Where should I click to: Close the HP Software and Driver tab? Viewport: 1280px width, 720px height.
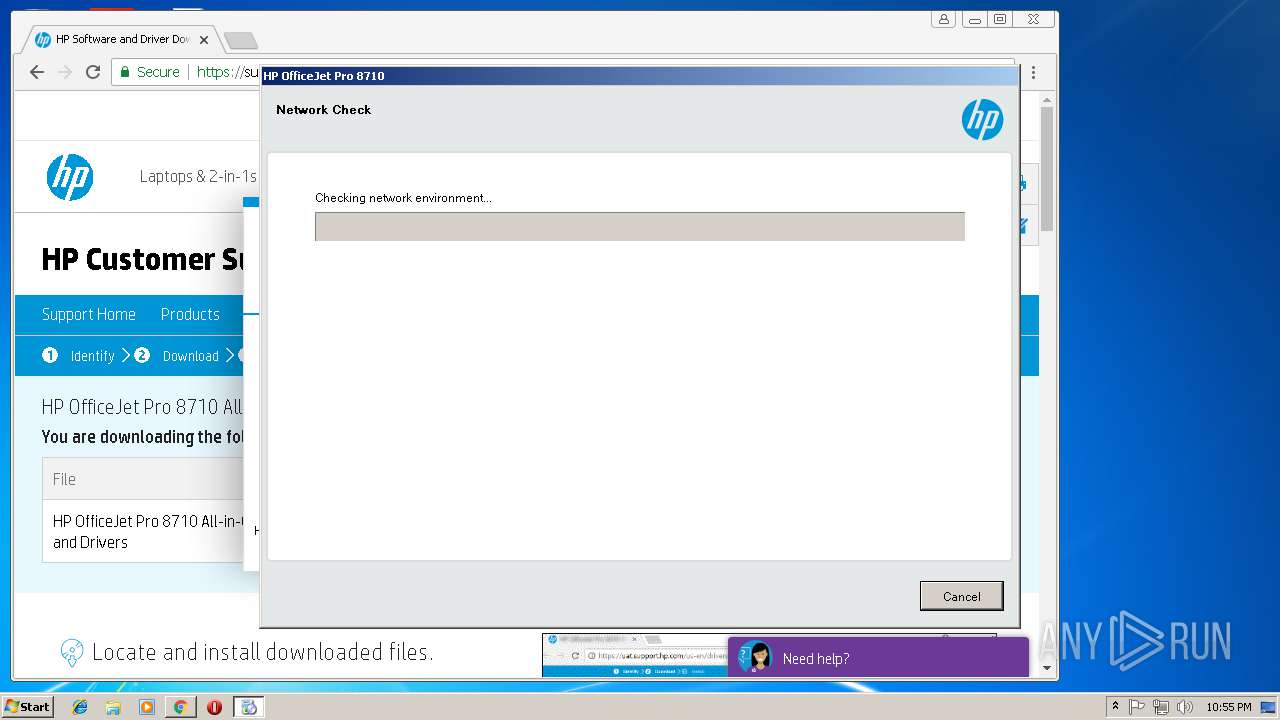tap(204, 40)
